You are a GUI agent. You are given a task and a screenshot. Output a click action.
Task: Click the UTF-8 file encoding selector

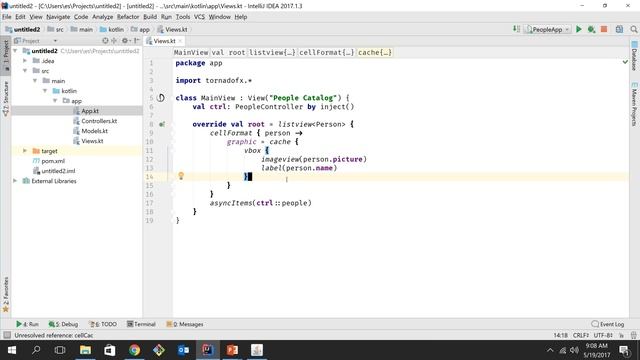pyautogui.click(x=603, y=335)
